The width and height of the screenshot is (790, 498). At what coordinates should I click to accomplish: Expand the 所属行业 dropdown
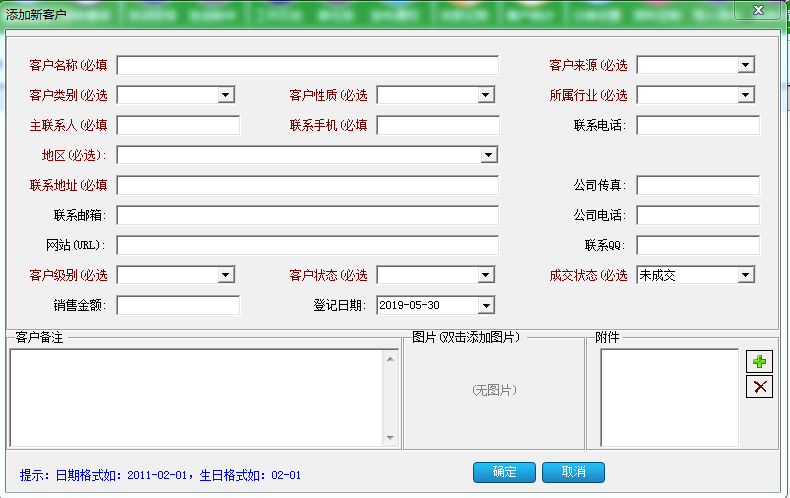[746, 95]
